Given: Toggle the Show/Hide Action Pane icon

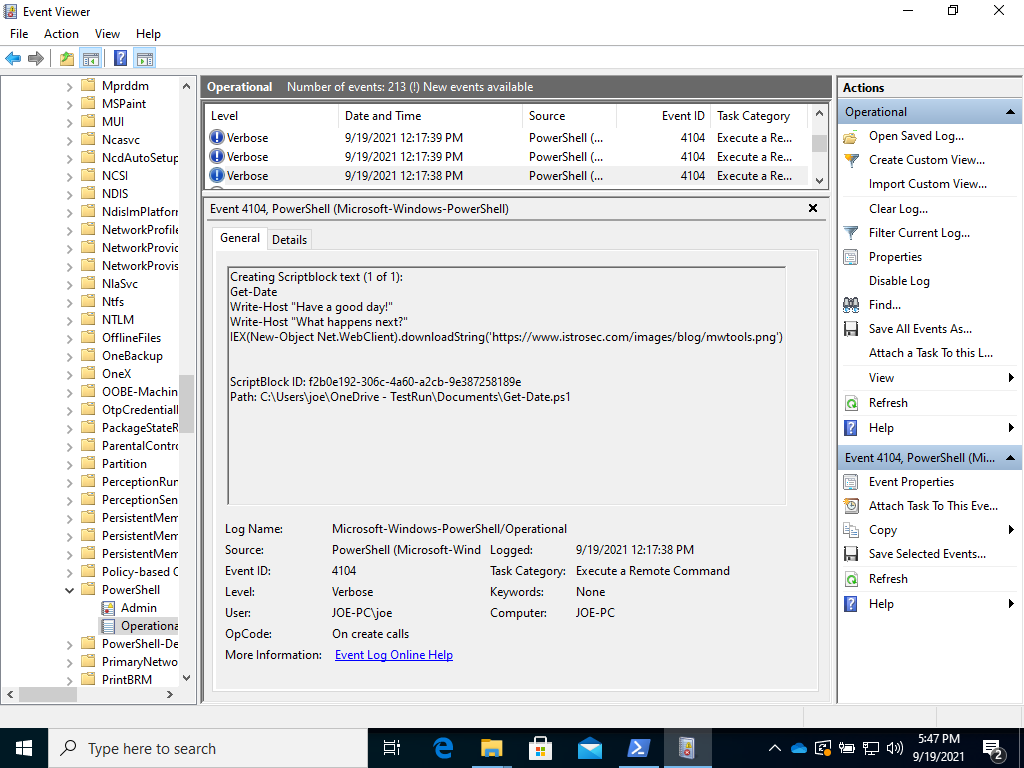Looking at the screenshot, I should click(145, 59).
